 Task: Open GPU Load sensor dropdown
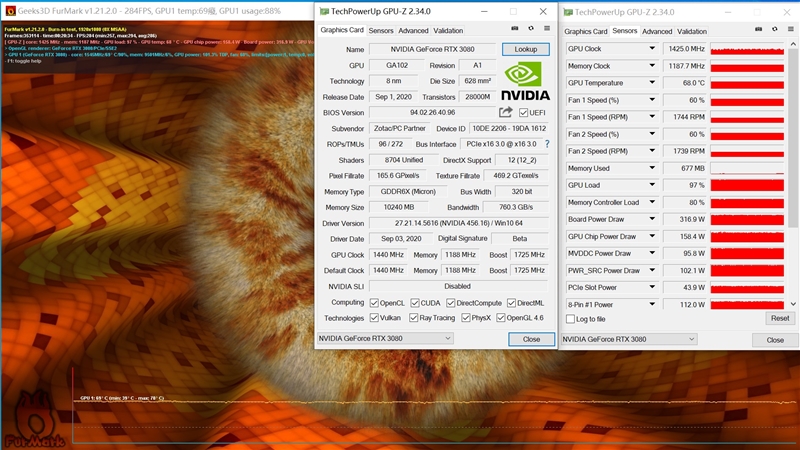pyautogui.click(x=652, y=185)
